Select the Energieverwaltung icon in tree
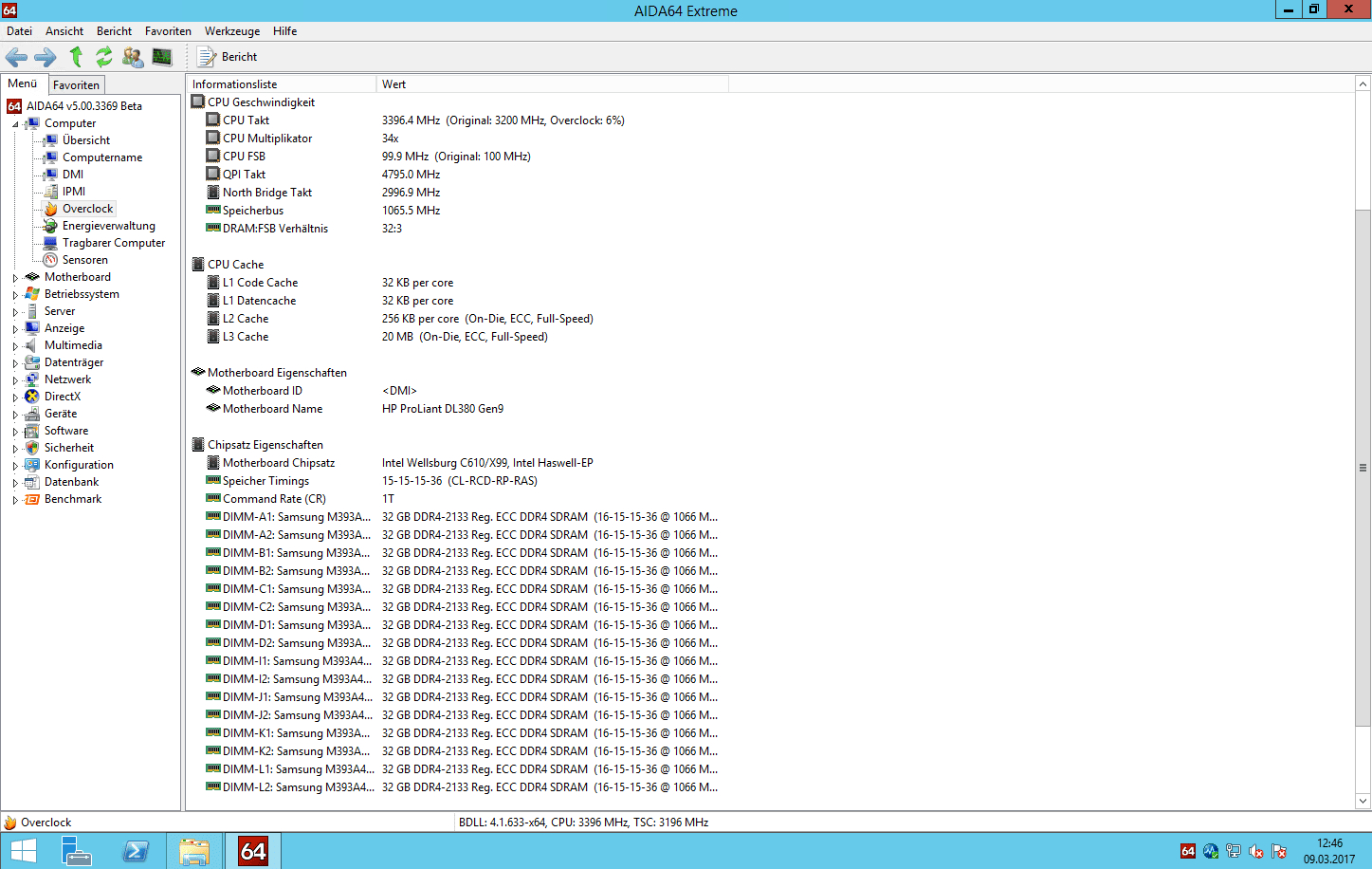Viewport: 1372px width, 869px height. coord(50,226)
